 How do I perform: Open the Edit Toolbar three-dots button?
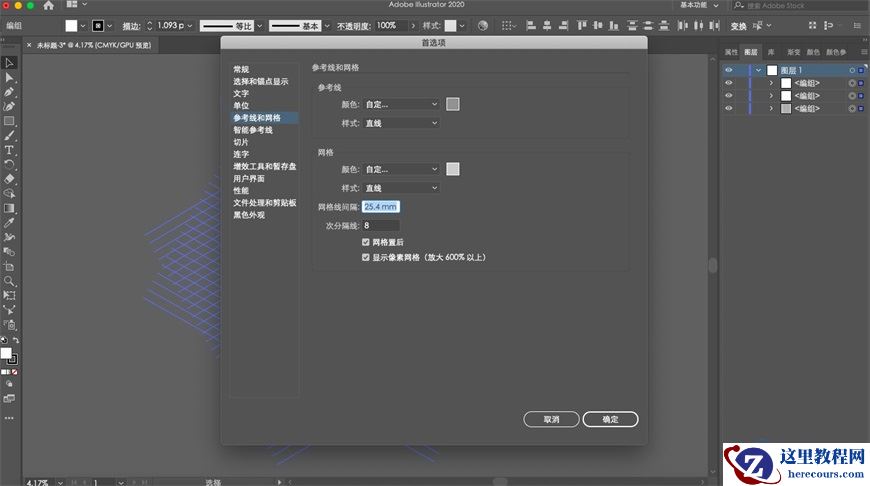coord(9,418)
